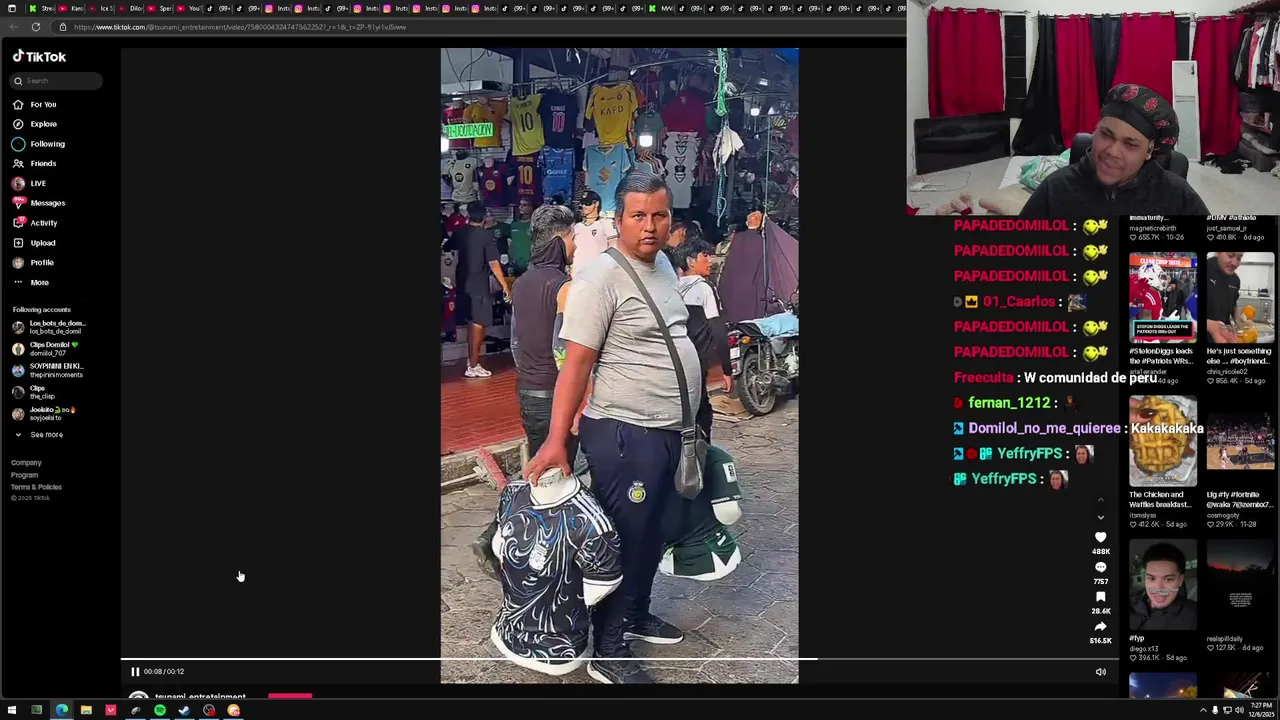Mute the video with speaker icon
The height and width of the screenshot is (720, 1280).
(1101, 672)
